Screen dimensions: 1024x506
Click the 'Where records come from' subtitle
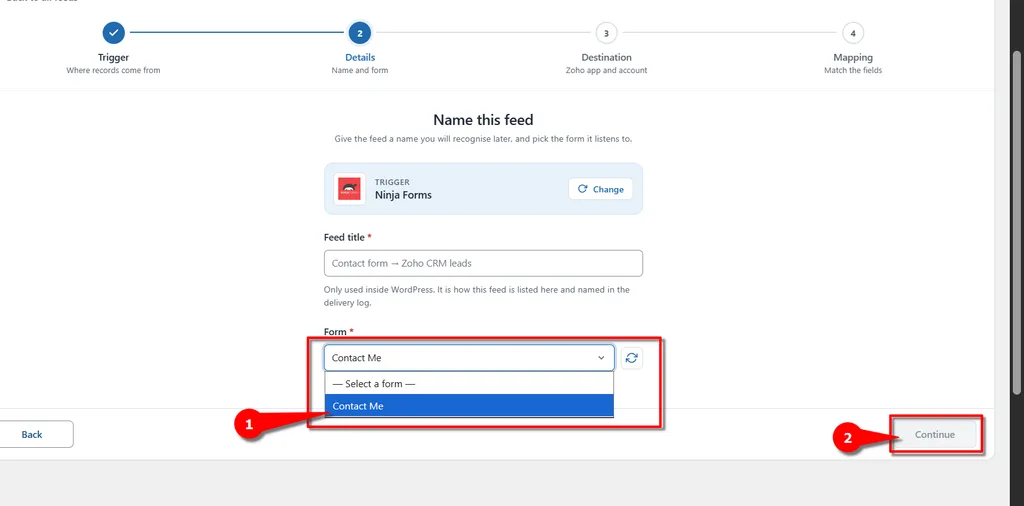point(113,71)
